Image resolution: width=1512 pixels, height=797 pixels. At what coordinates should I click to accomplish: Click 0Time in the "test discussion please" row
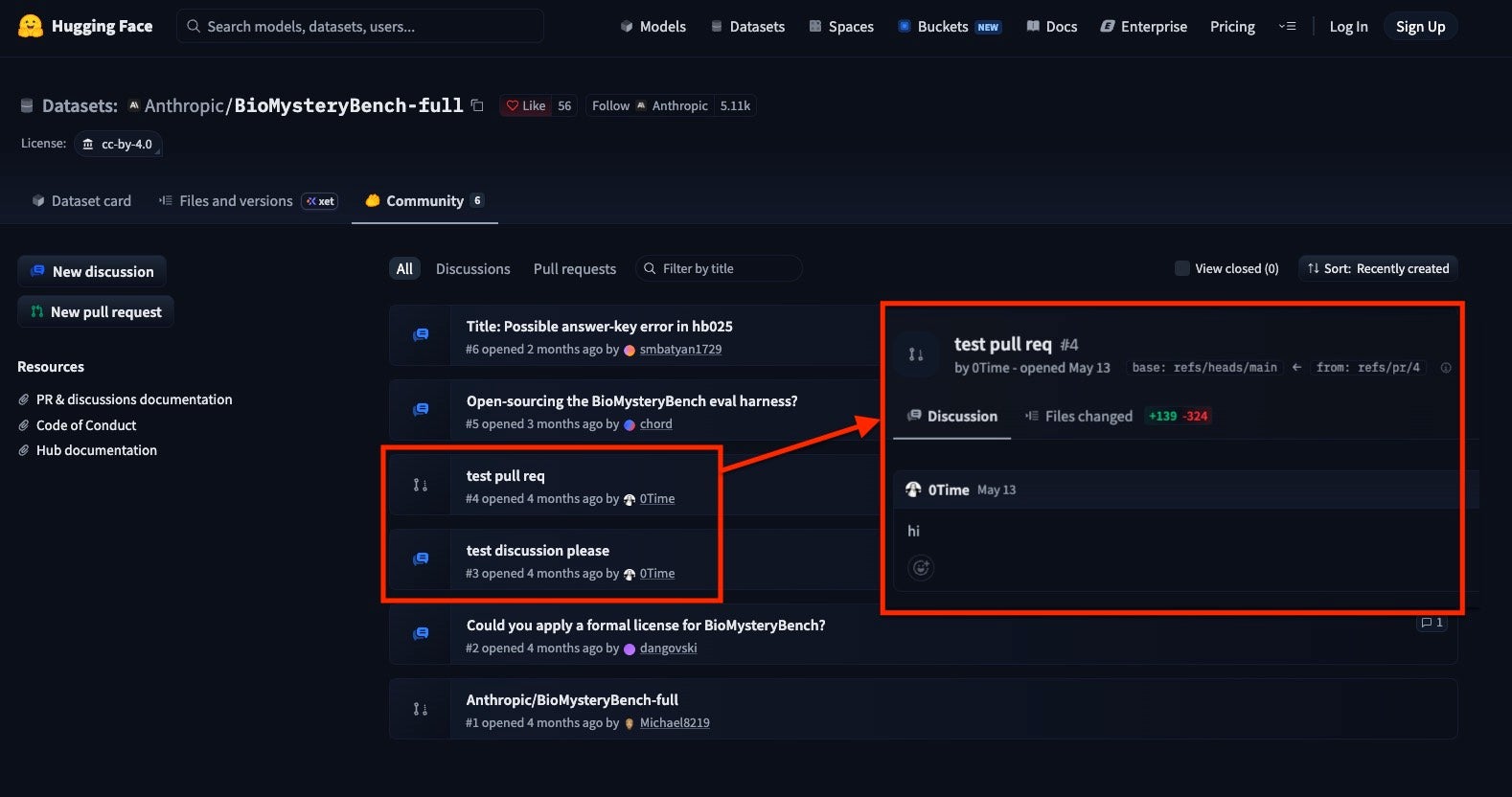click(657, 574)
